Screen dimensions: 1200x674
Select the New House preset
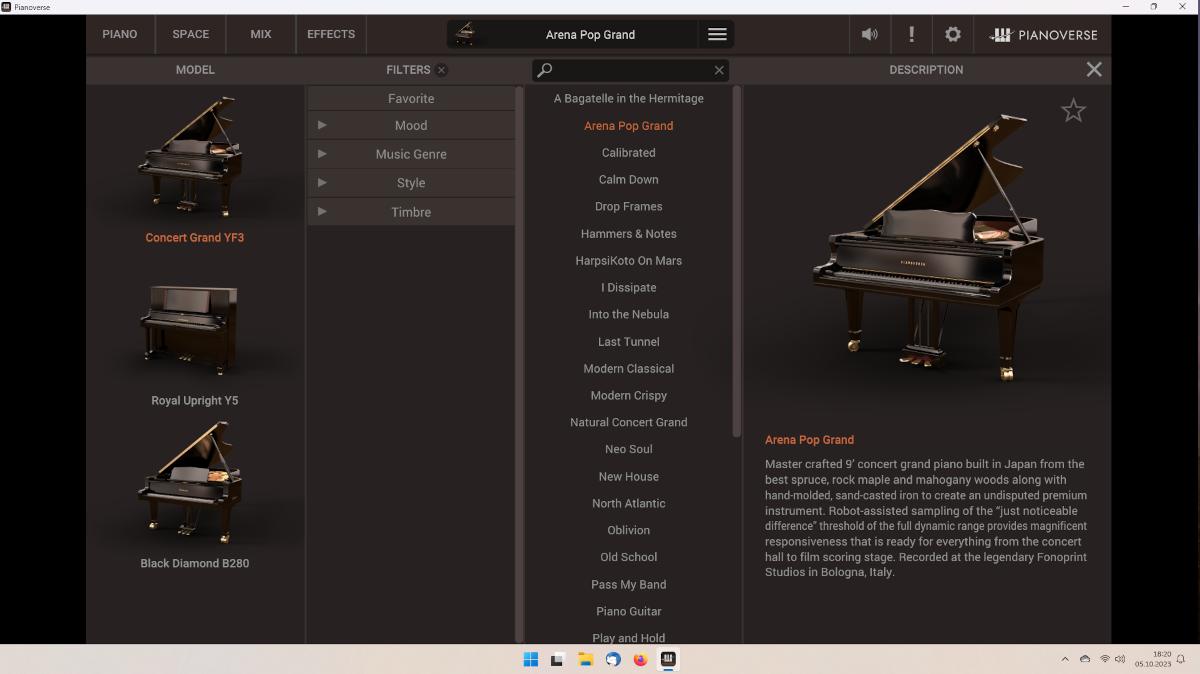tap(629, 477)
